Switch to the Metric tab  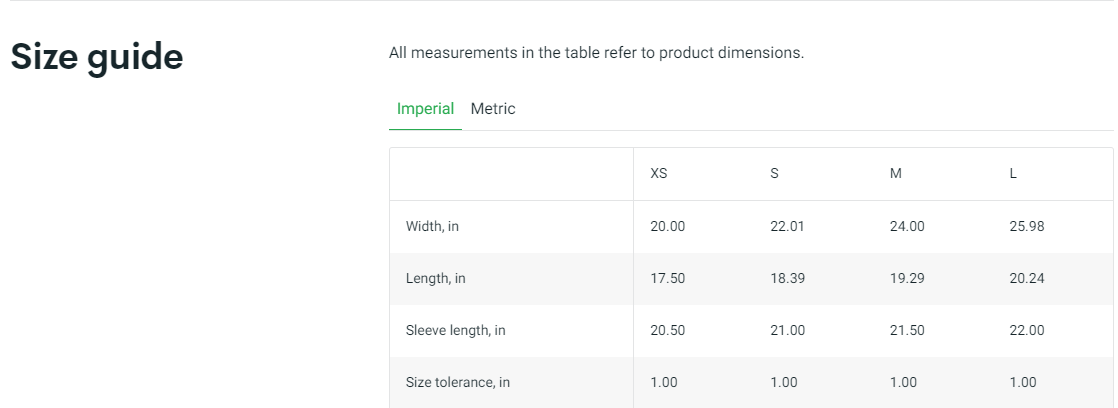[493, 109]
